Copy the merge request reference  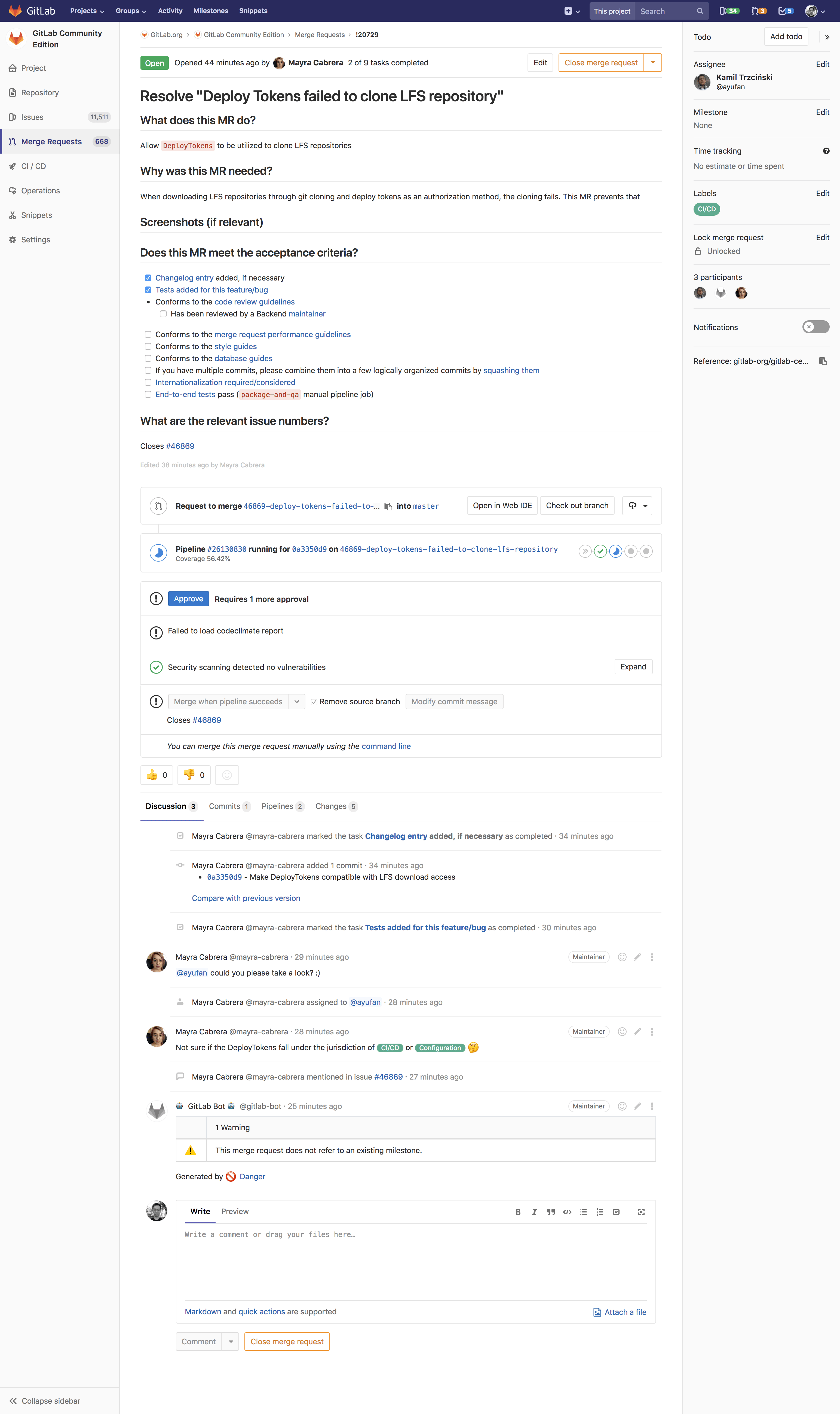(824, 361)
